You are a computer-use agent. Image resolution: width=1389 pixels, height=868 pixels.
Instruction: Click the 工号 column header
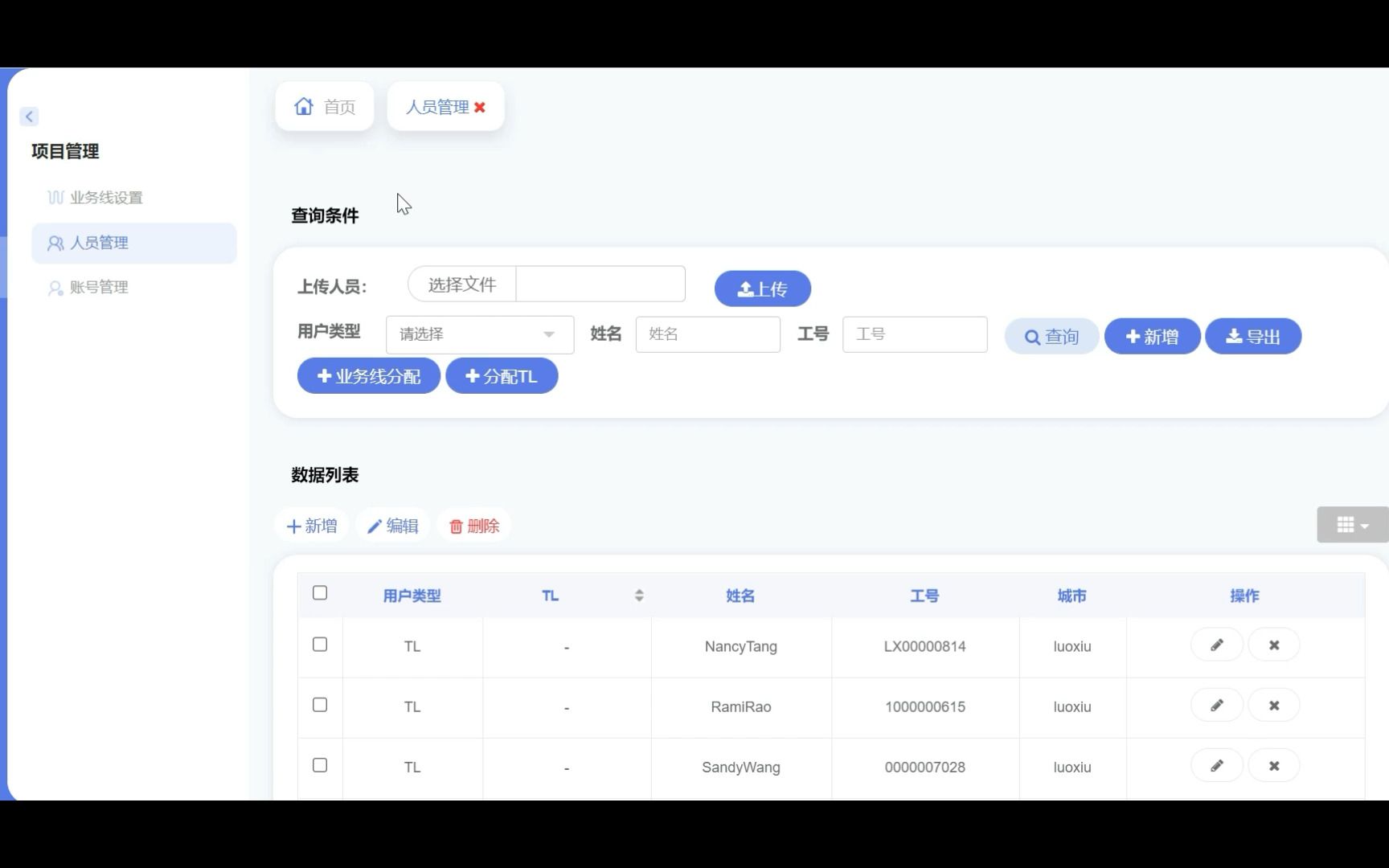coord(924,596)
